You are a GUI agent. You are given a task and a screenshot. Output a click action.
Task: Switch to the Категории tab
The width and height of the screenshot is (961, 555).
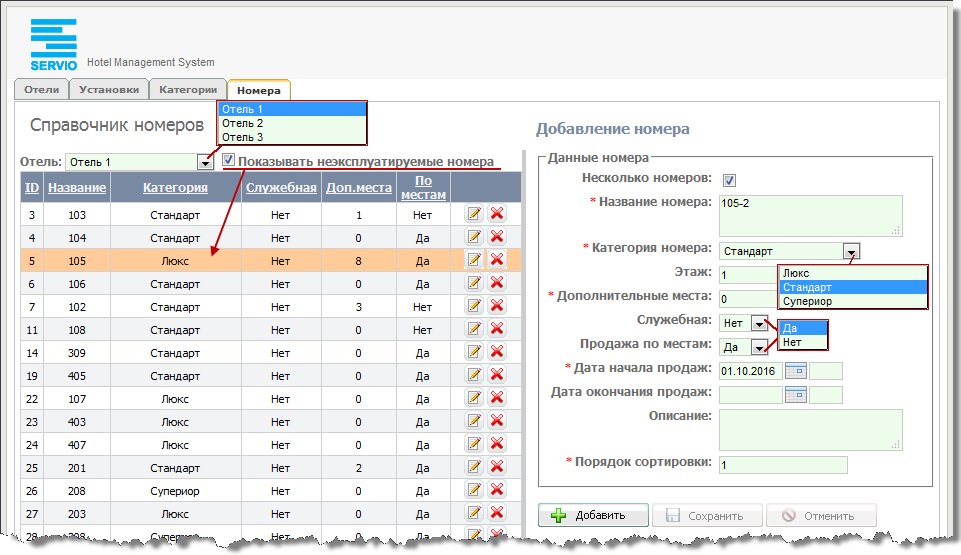click(188, 90)
